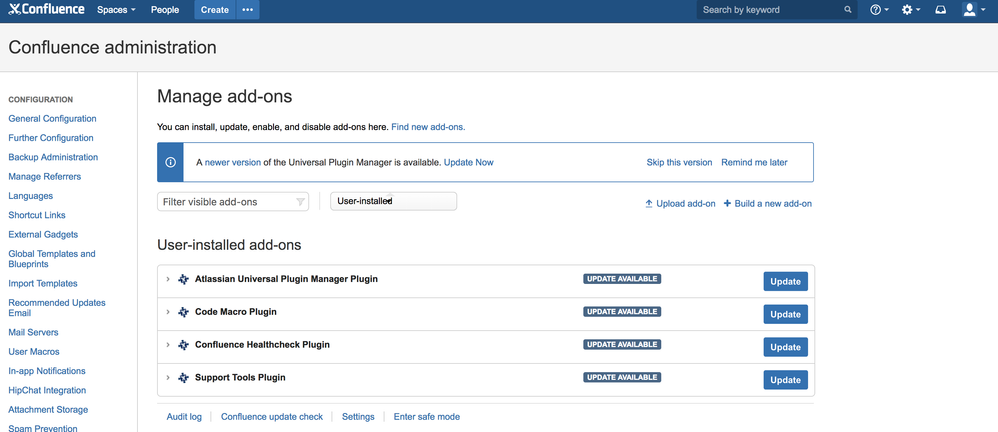Click the Filter visible add-ons field
This screenshot has width=998, height=432.
[233, 202]
